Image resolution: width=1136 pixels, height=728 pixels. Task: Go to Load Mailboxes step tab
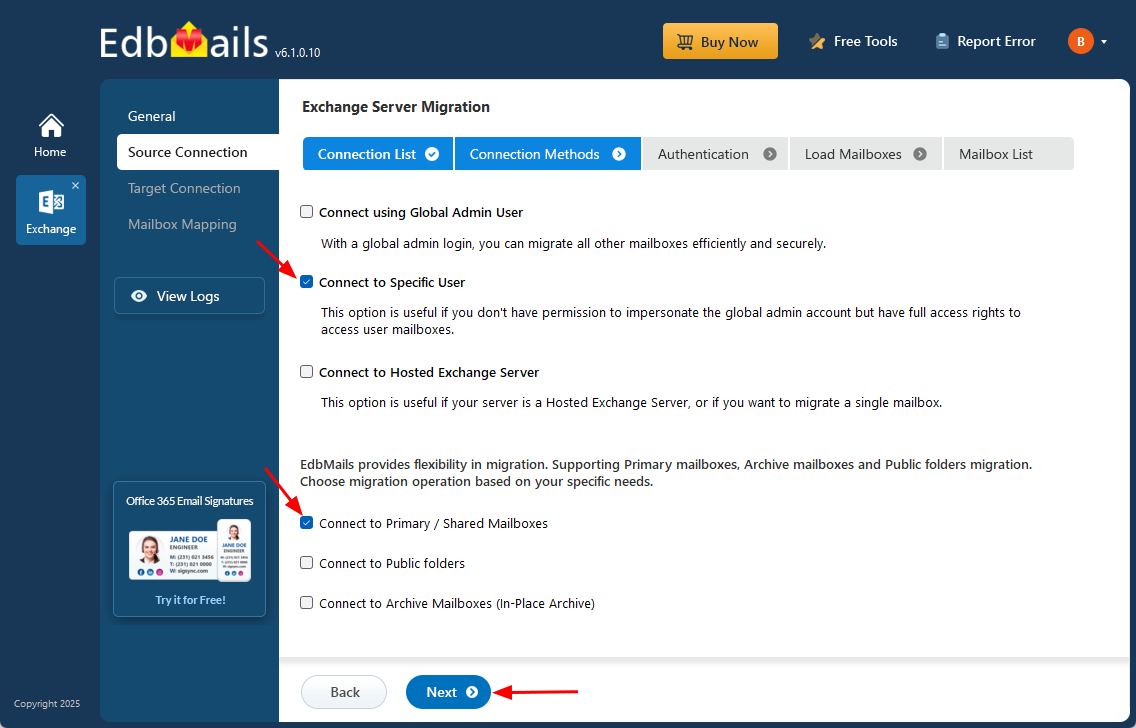point(866,154)
